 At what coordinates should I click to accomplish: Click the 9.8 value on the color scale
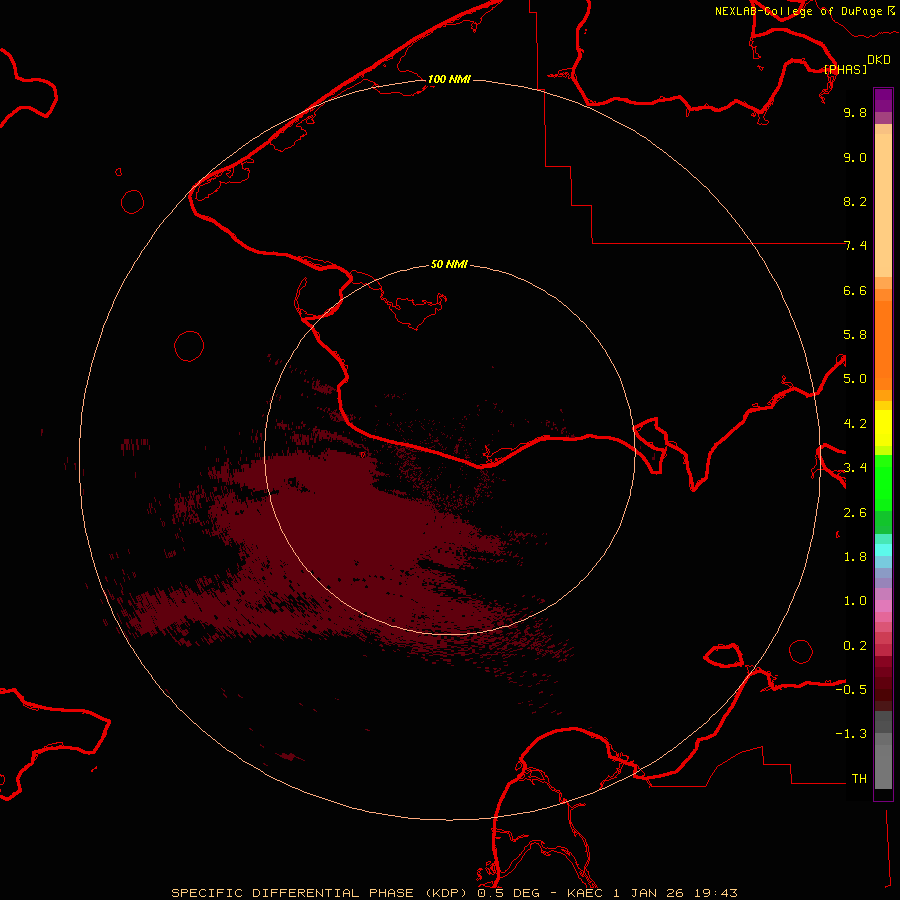pos(855,112)
